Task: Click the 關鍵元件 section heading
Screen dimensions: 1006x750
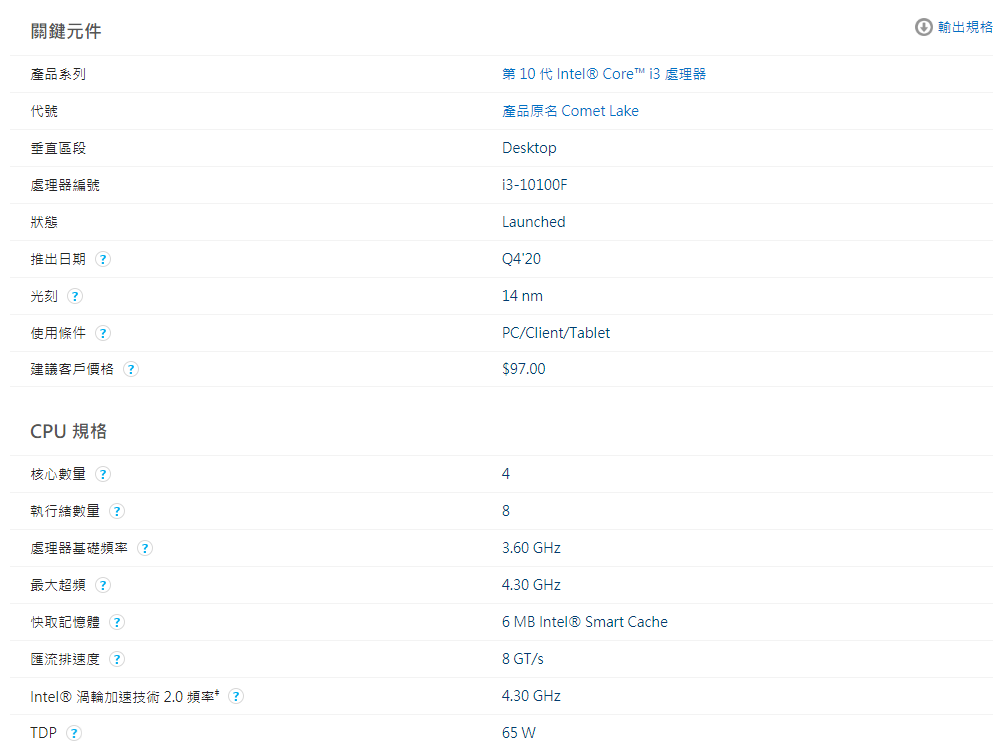Action: click(66, 31)
